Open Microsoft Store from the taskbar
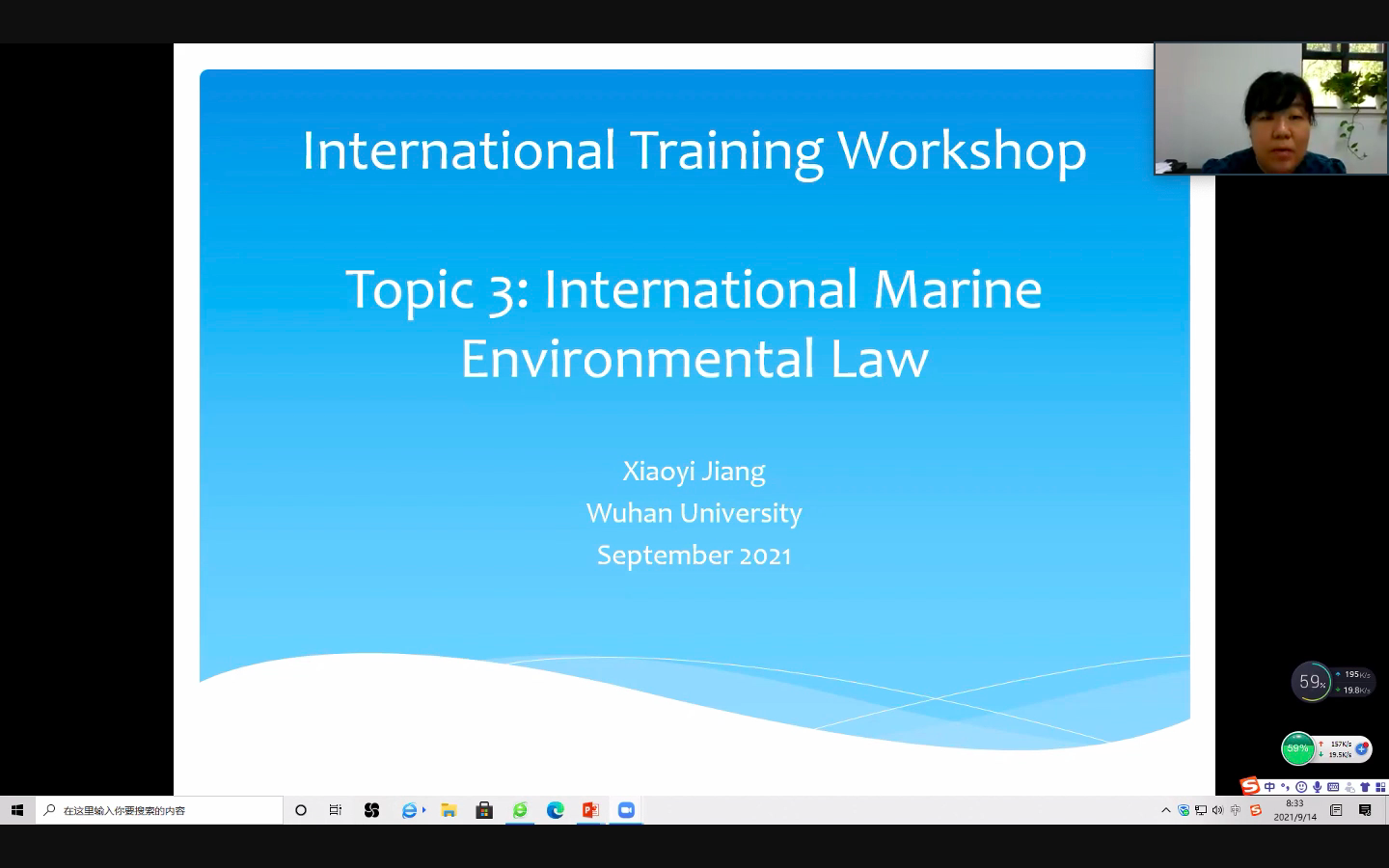Screen dimensions: 1389x868 click(484, 810)
